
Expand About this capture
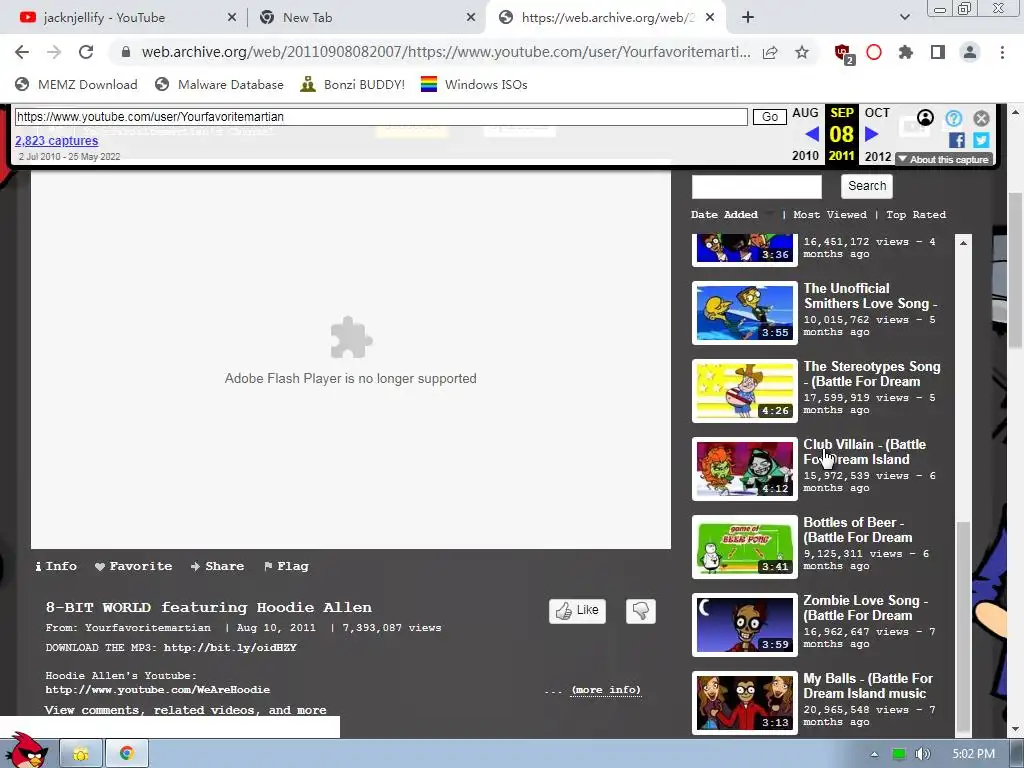[x=944, y=159]
